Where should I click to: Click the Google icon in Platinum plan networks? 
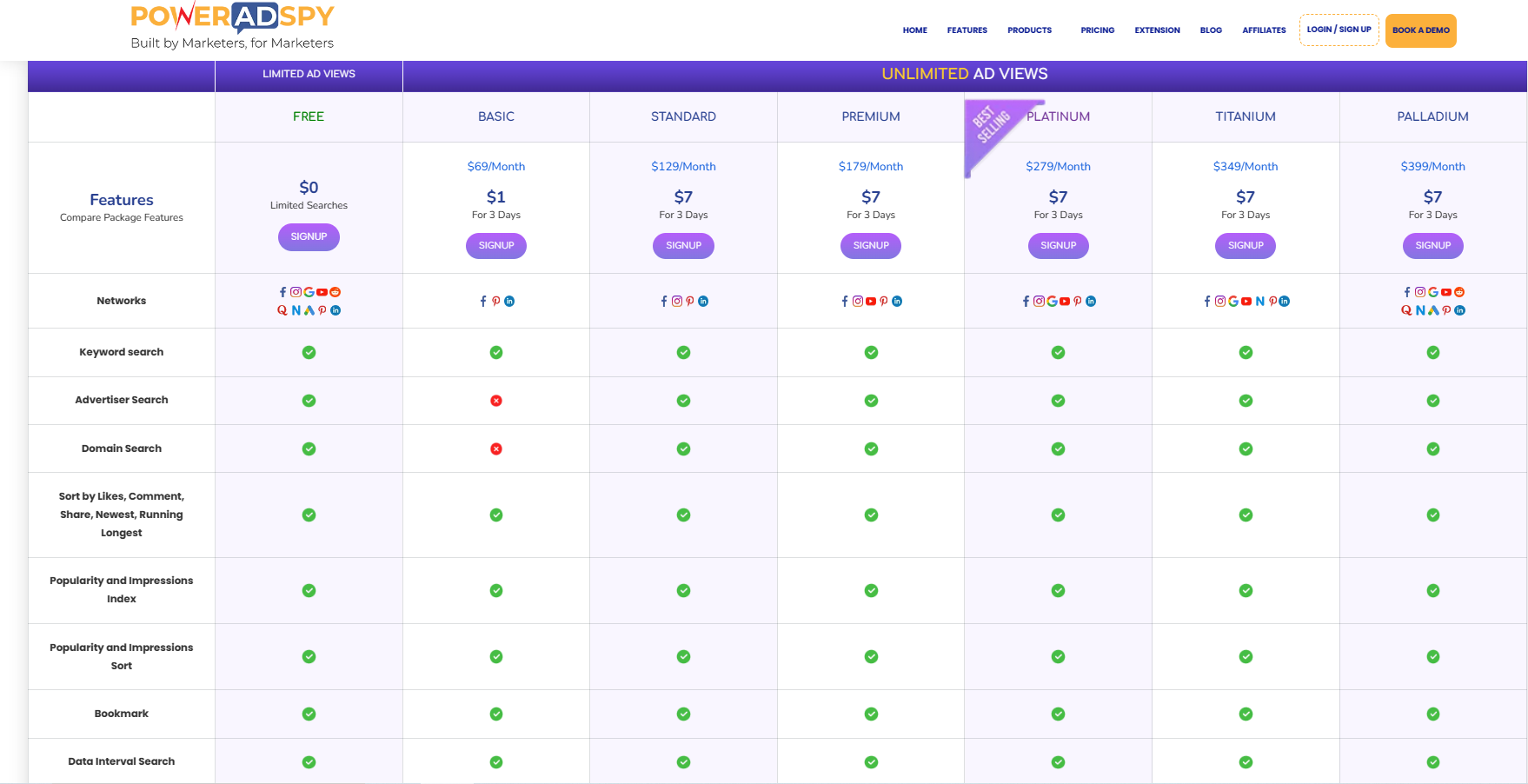pos(1052,301)
